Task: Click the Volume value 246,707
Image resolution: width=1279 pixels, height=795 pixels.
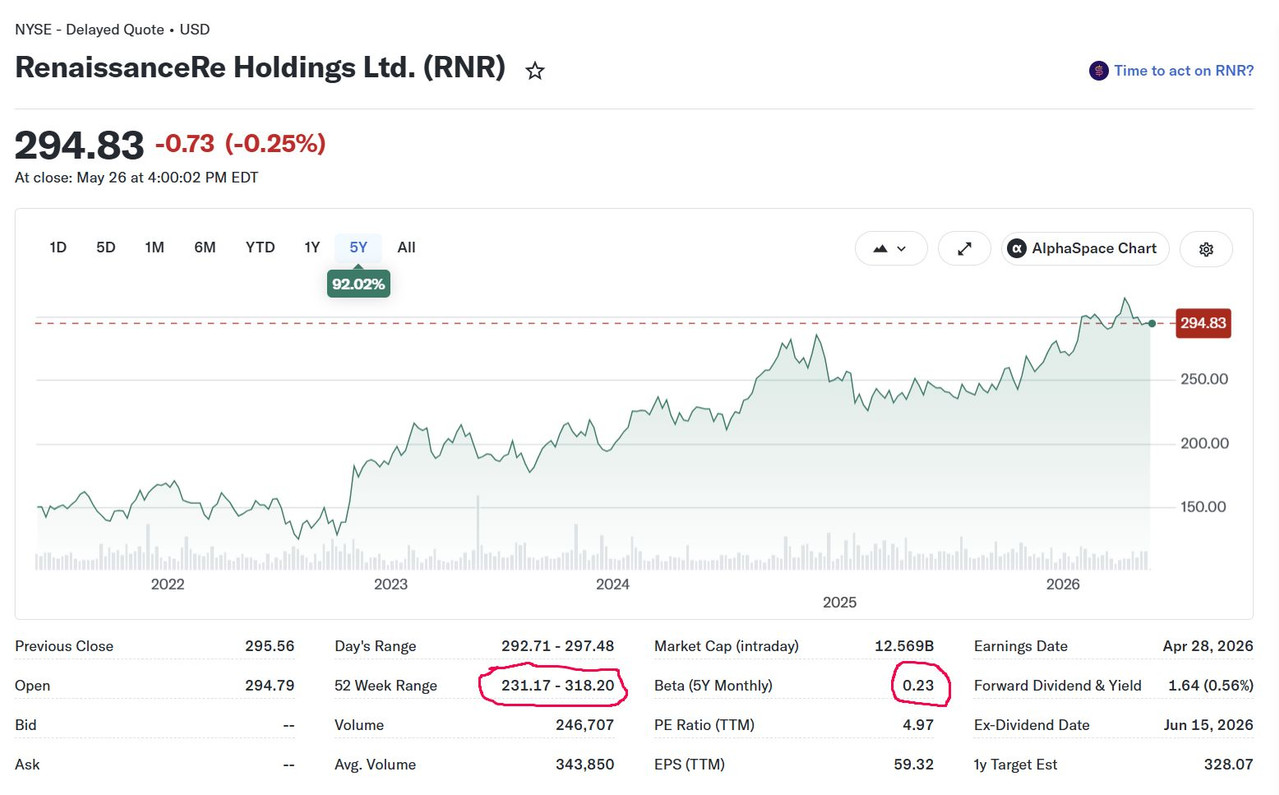Action: [585, 725]
